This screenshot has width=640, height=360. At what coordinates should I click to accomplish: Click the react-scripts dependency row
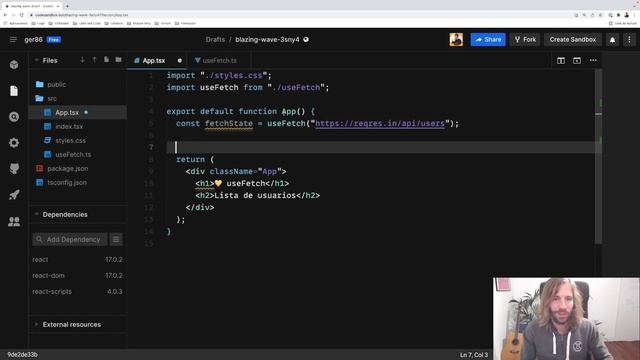pos(78,291)
